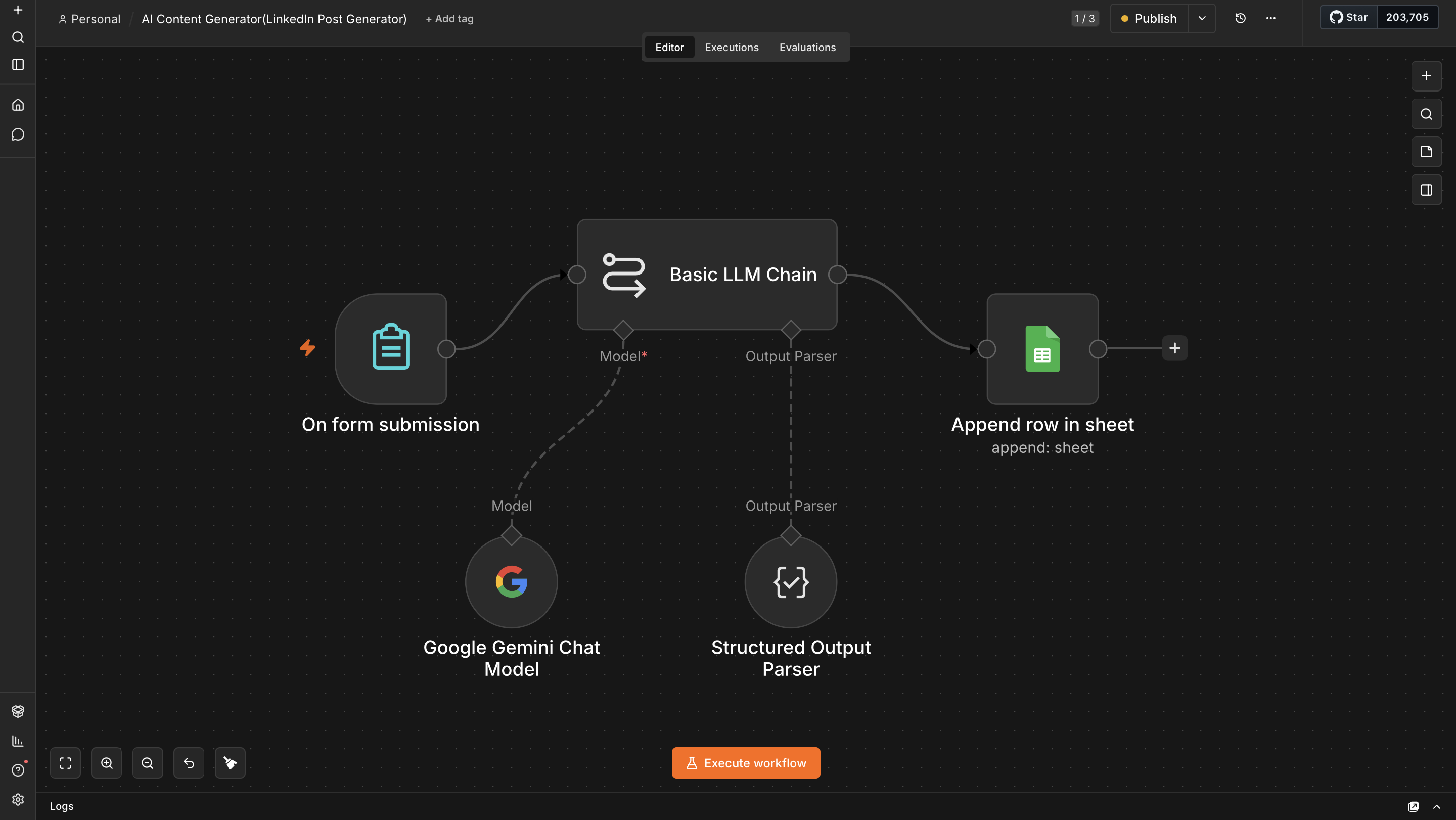Select the Structured Output Parser node
The image size is (1456, 820).
click(x=791, y=582)
